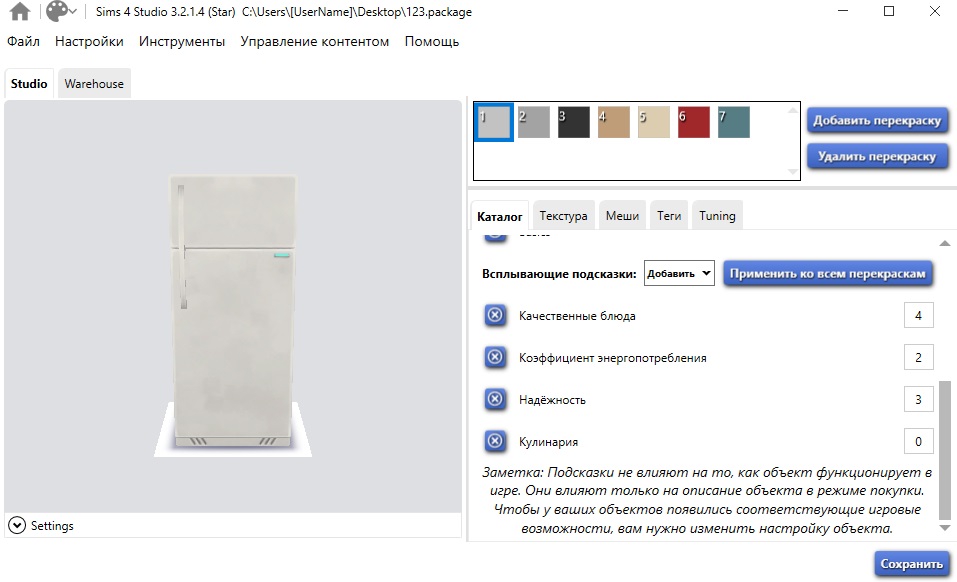Select swatch 1 light gray

pos(493,122)
